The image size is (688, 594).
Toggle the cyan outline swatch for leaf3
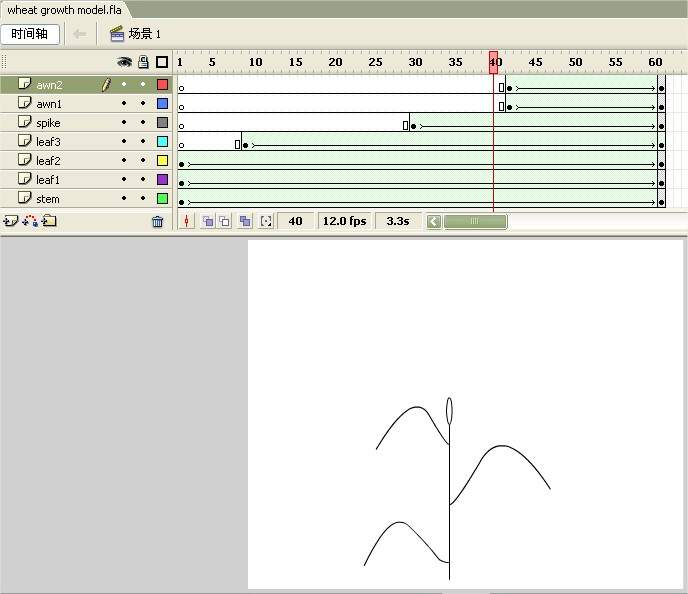click(x=162, y=141)
